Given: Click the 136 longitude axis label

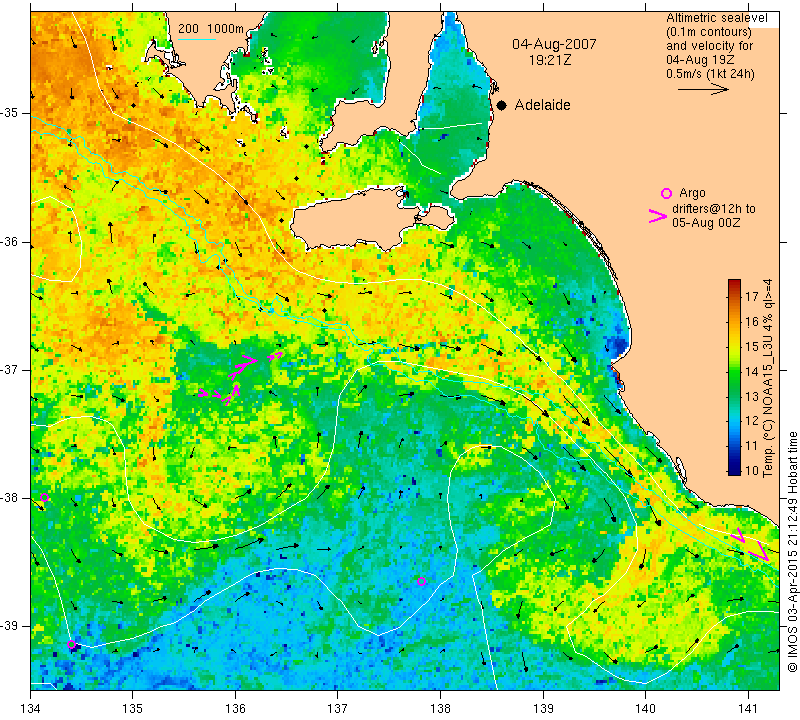Looking at the screenshot, I should pyautogui.click(x=235, y=709).
